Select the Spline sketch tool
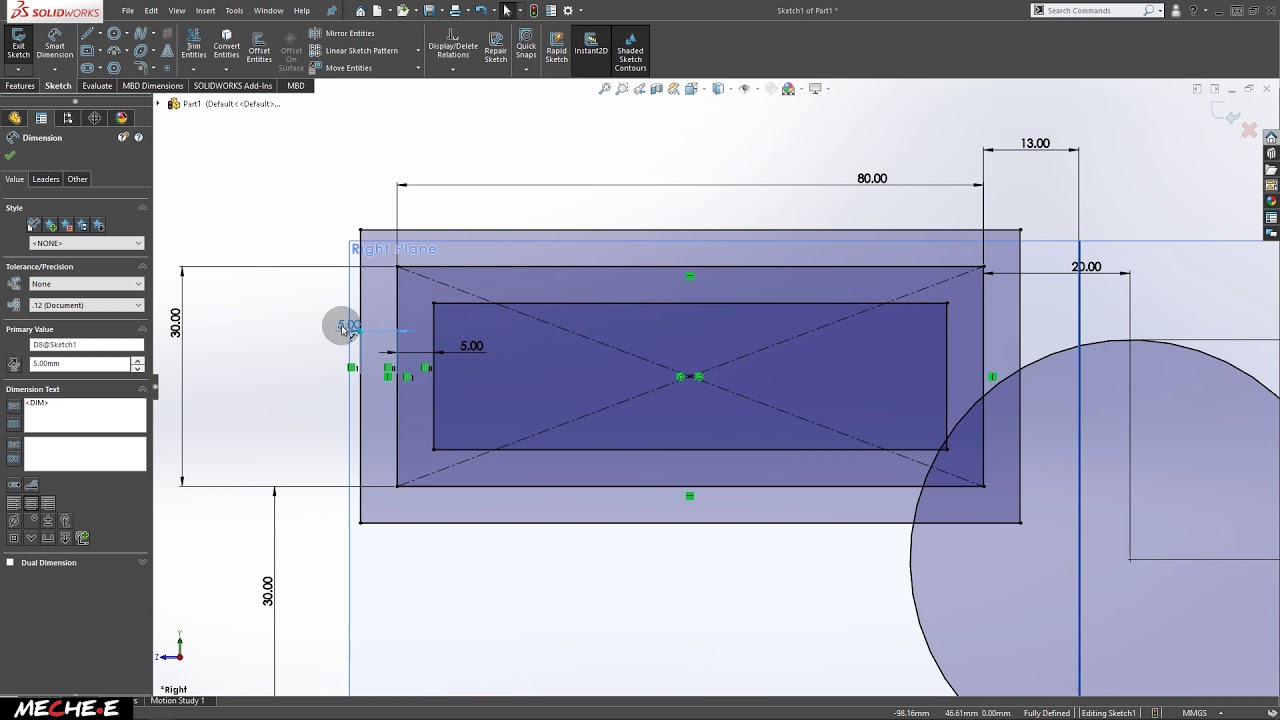1280x720 pixels. point(140,34)
